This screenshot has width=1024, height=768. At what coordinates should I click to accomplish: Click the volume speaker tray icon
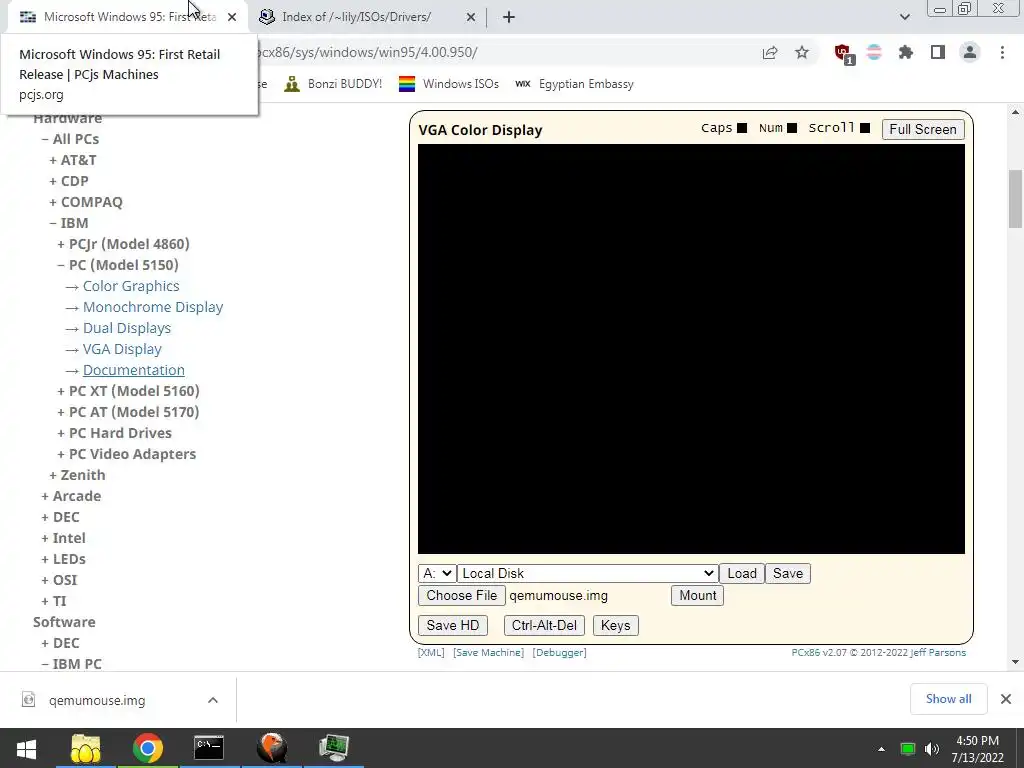931,749
